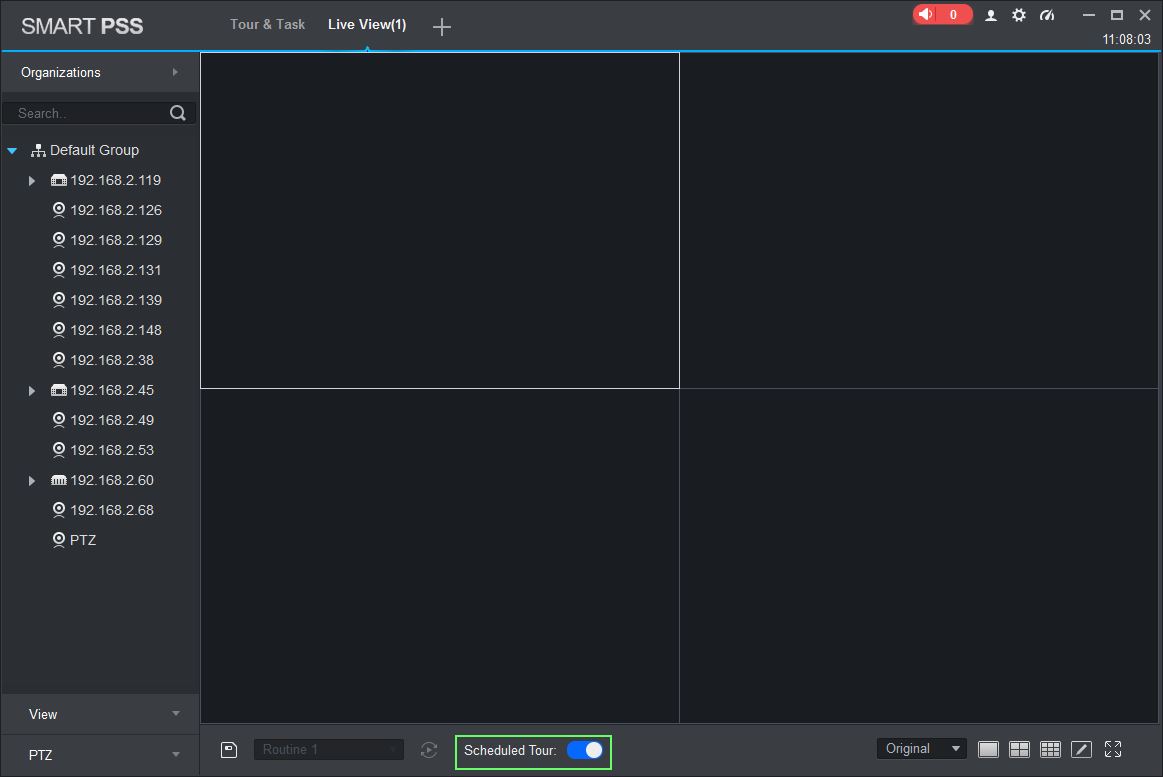Click the '192.168.2.119' address text

click(116, 180)
